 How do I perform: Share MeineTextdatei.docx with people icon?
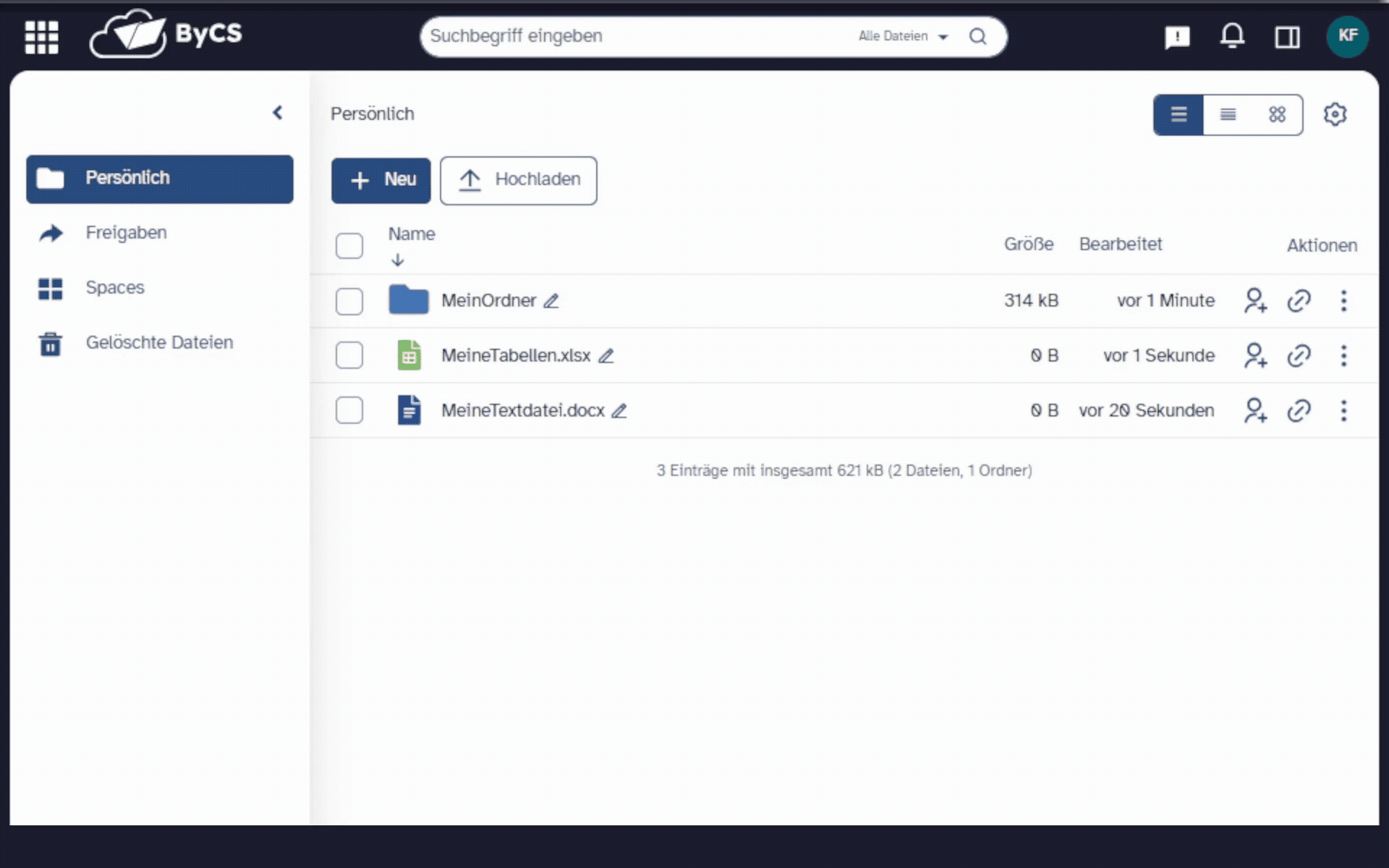(1255, 410)
